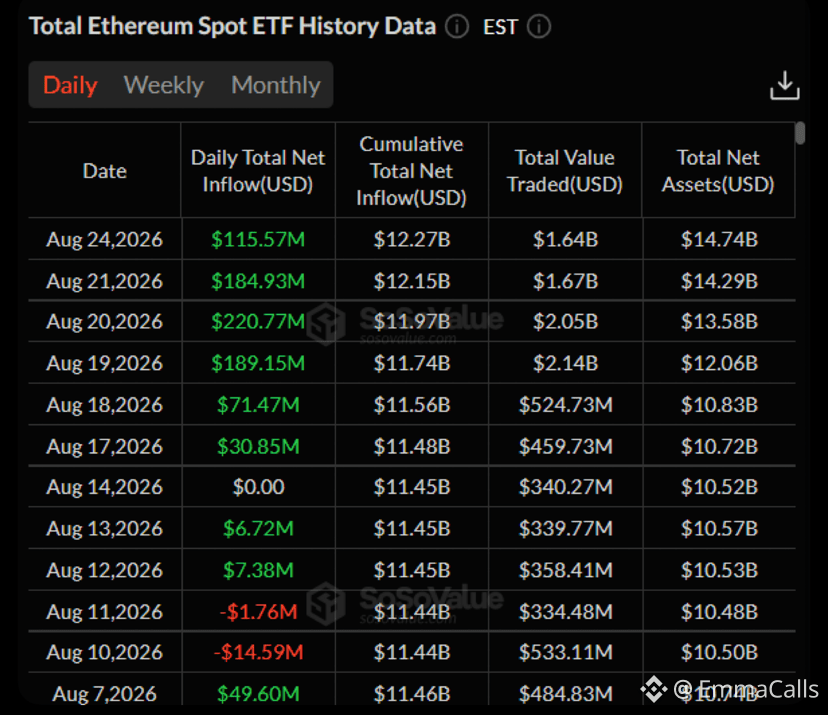
Task: Click the $340.27M value traded cell
Action: point(566,486)
